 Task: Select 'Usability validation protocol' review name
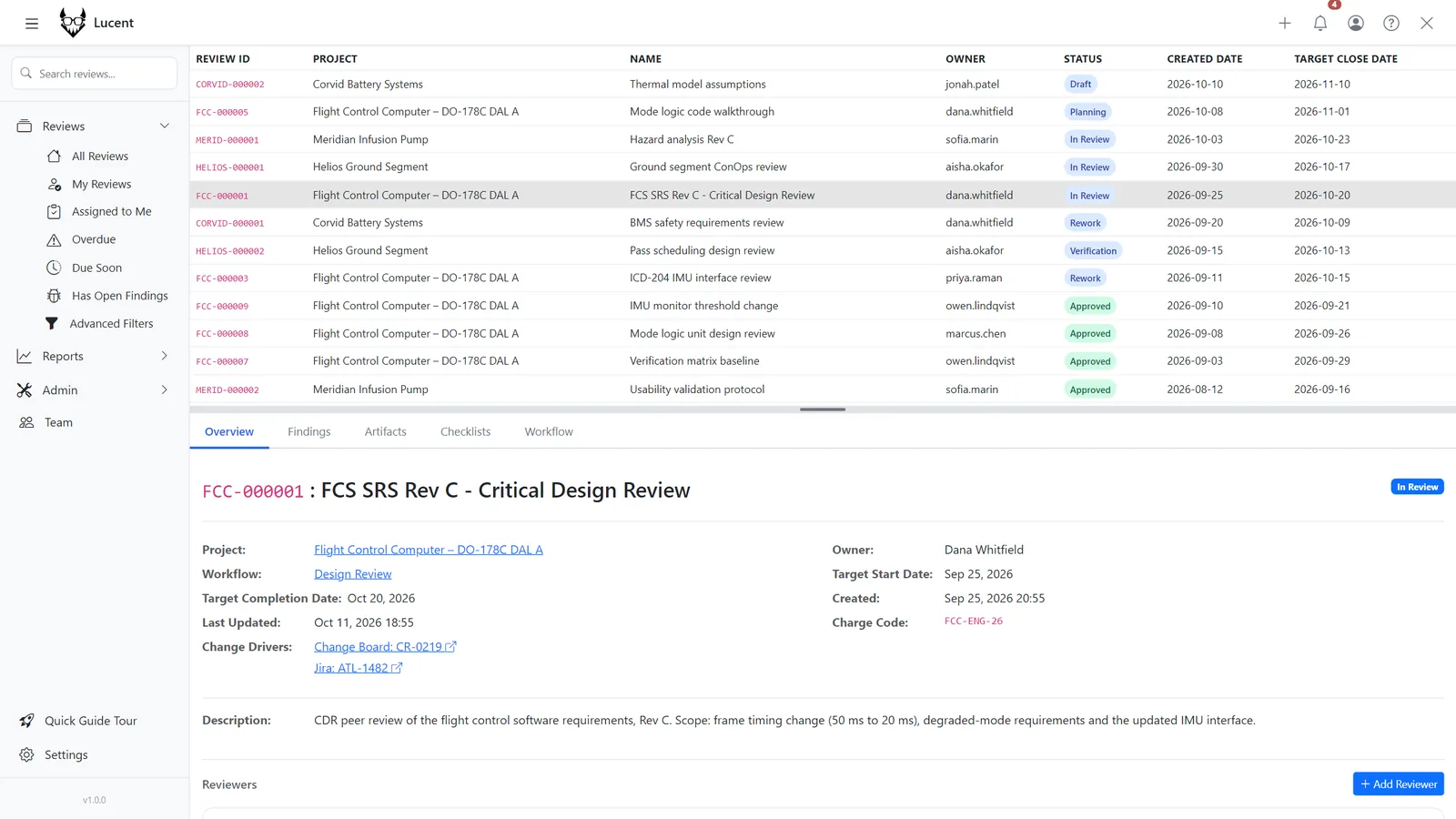click(697, 389)
